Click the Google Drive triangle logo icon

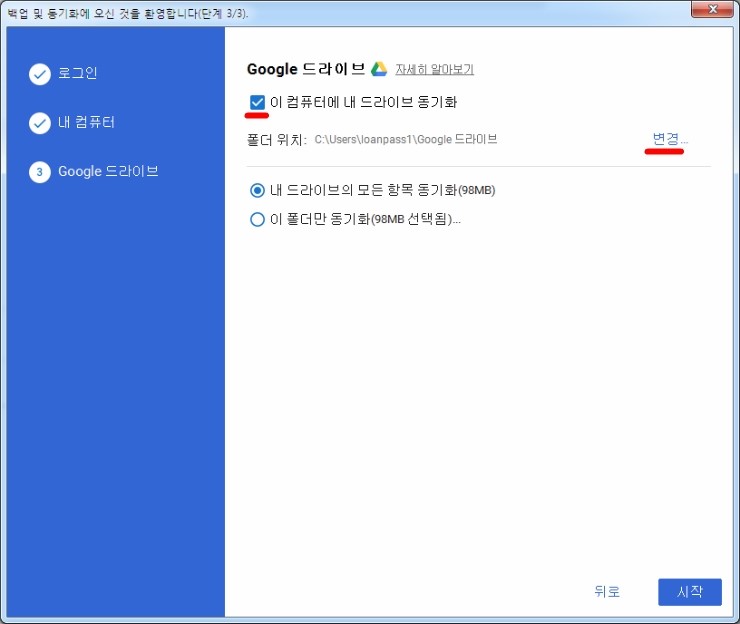378,69
